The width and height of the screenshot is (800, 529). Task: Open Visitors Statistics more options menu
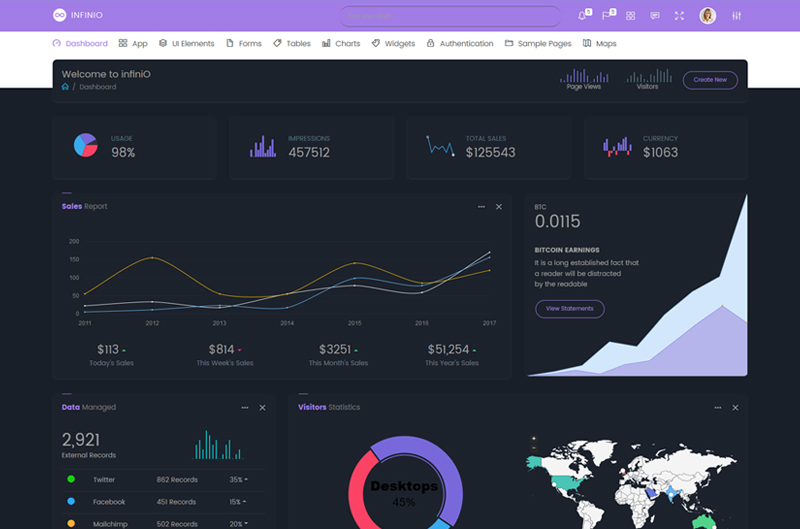tap(717, 408)
